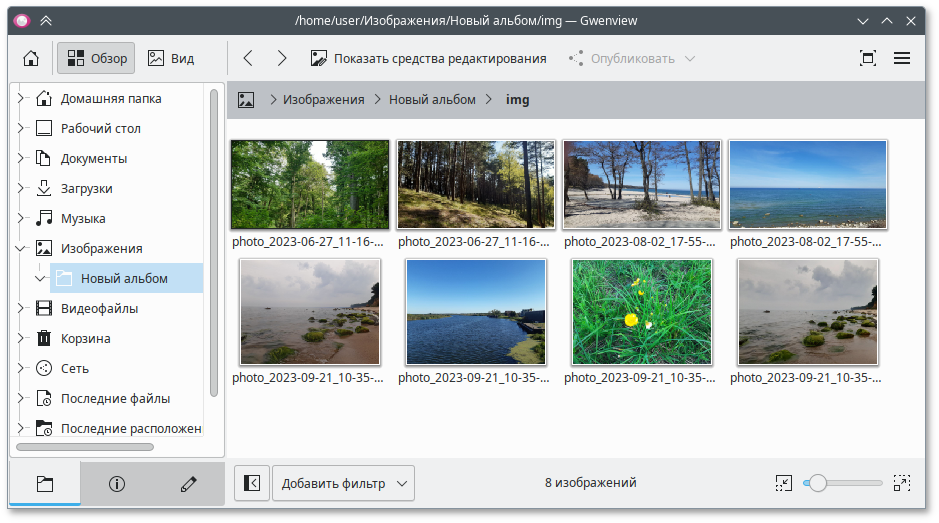Expand the Домашняя папка tree node
939x523 pixels.
(x=21, y=98)
